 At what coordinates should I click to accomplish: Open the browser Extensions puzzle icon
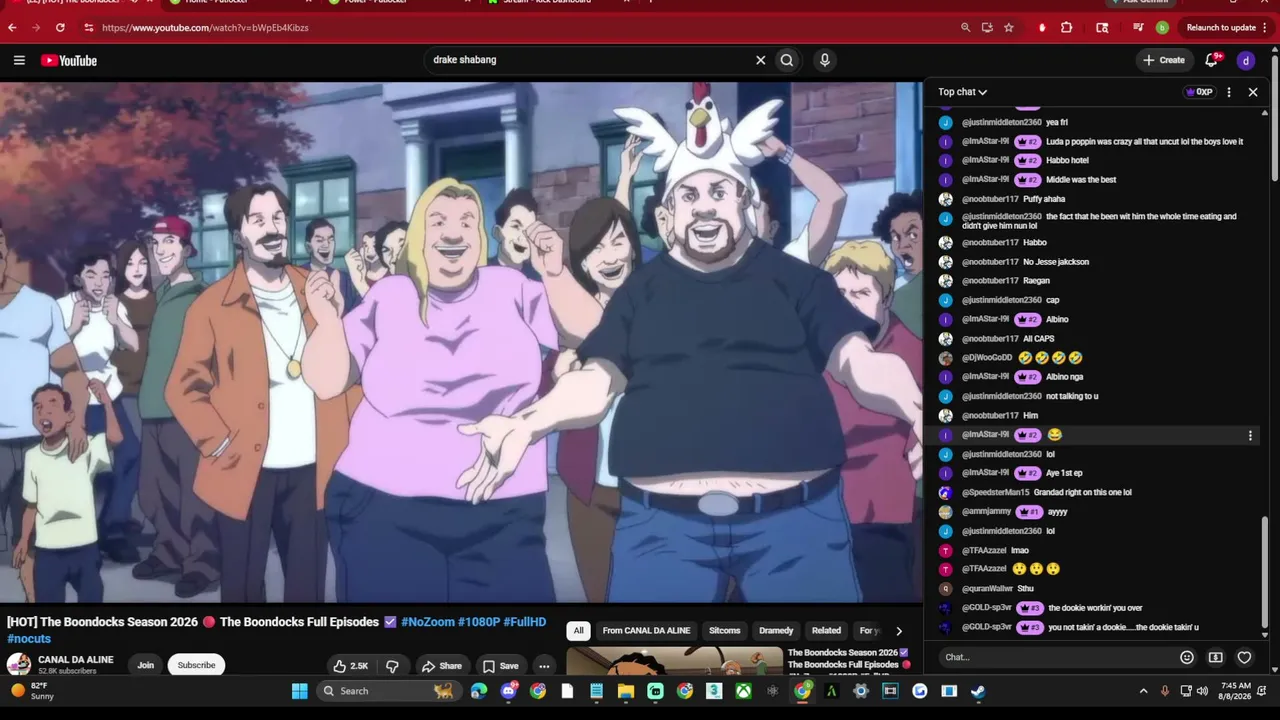coord(1066,28)
